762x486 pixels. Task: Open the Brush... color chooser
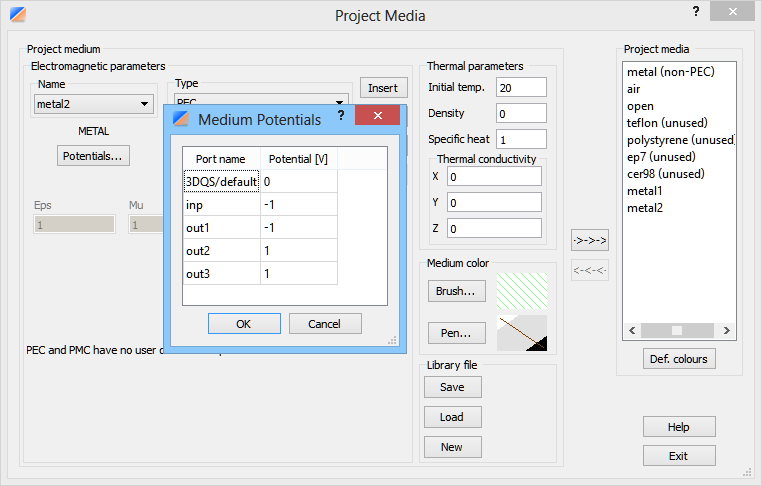click(x=457, y=291)
